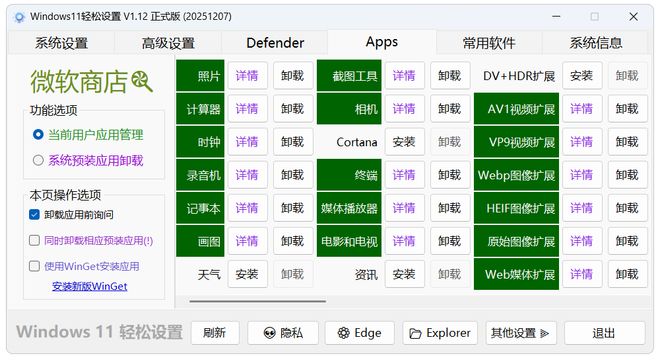Viewport: 660px width, 360px height.
Task: View 详情 for 原始图像扩展
Action: pyautogui.click(x=582, y=241)
